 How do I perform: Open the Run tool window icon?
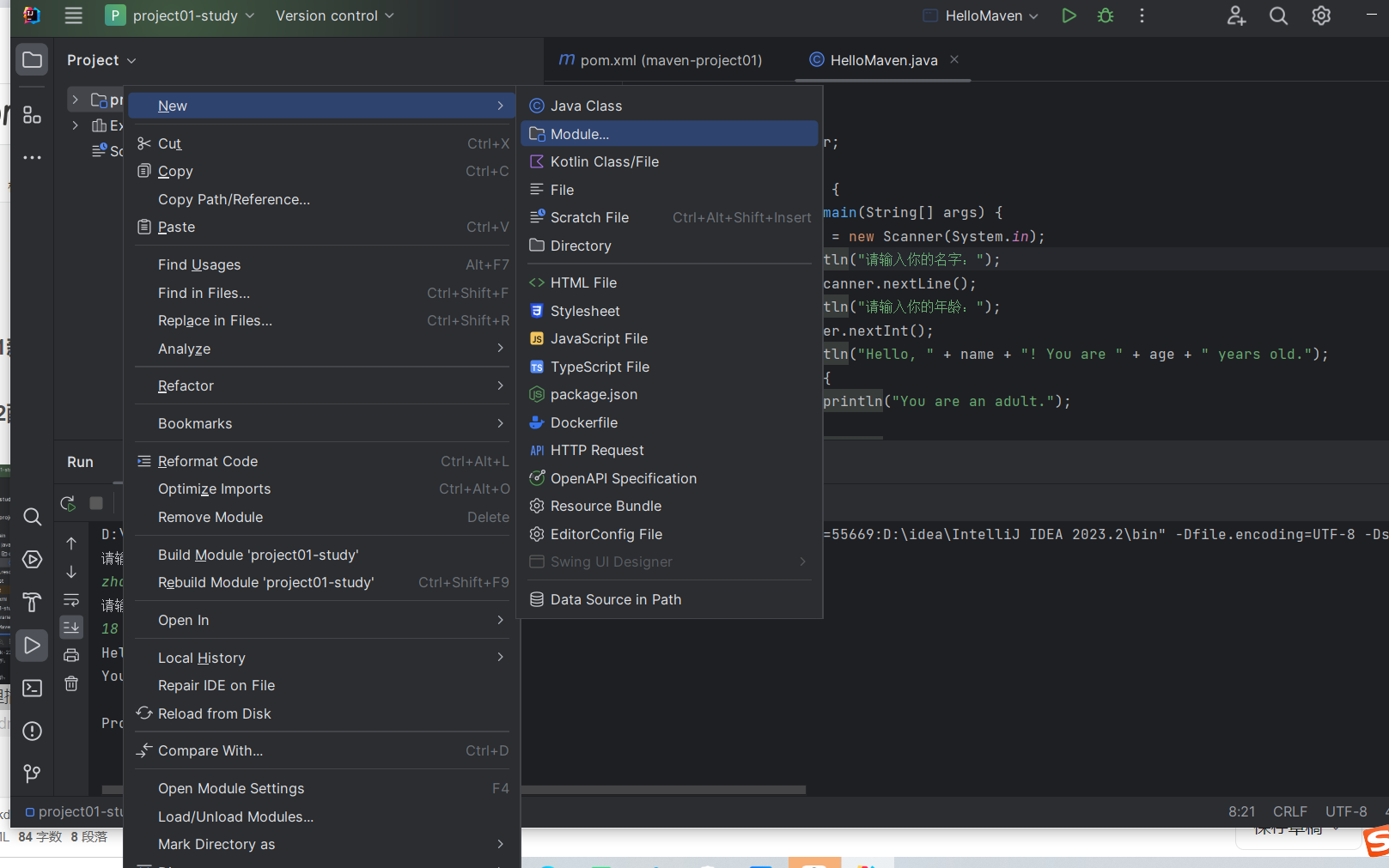pyautogui.click(x=32, y=646)
